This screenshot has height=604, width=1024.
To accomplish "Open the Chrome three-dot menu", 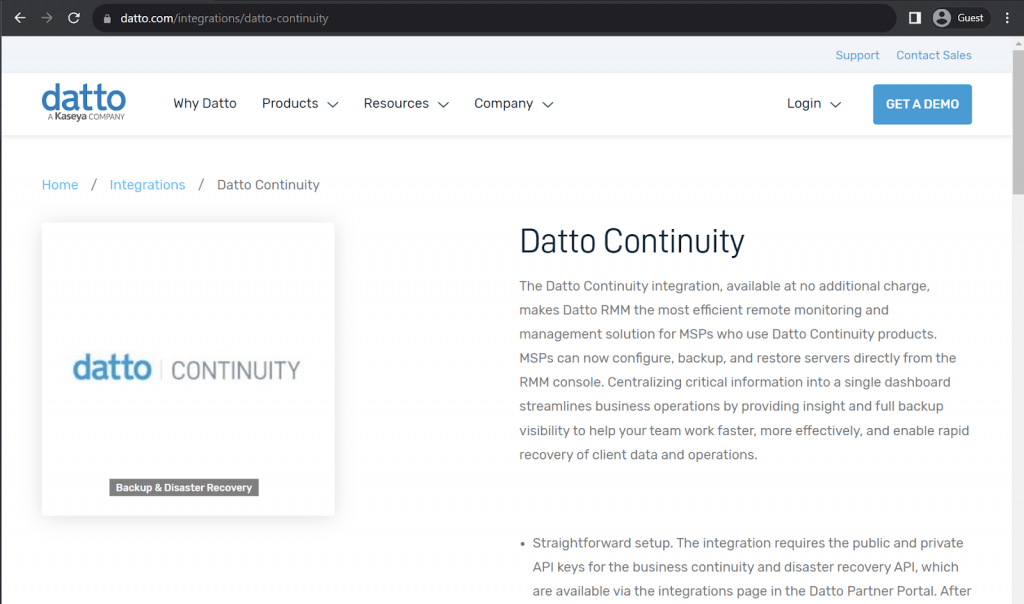I will (1007, 18).
